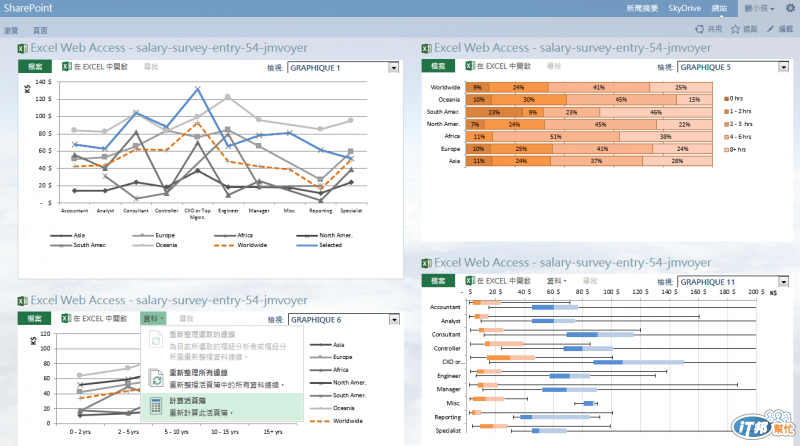Switch to the 頁面 ribbon tab
This screenshot has height=446, width=800.
click(x=40, y=31)
